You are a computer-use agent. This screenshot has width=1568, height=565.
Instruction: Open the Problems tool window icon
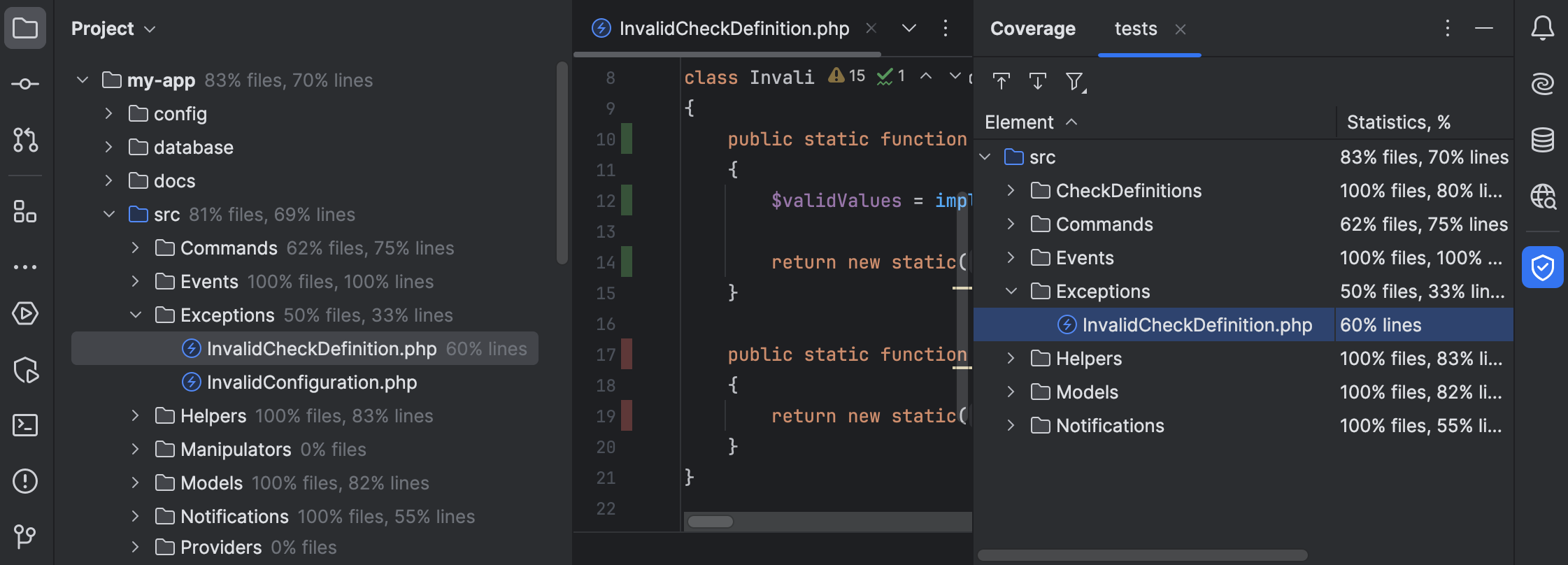pos(25,481)
